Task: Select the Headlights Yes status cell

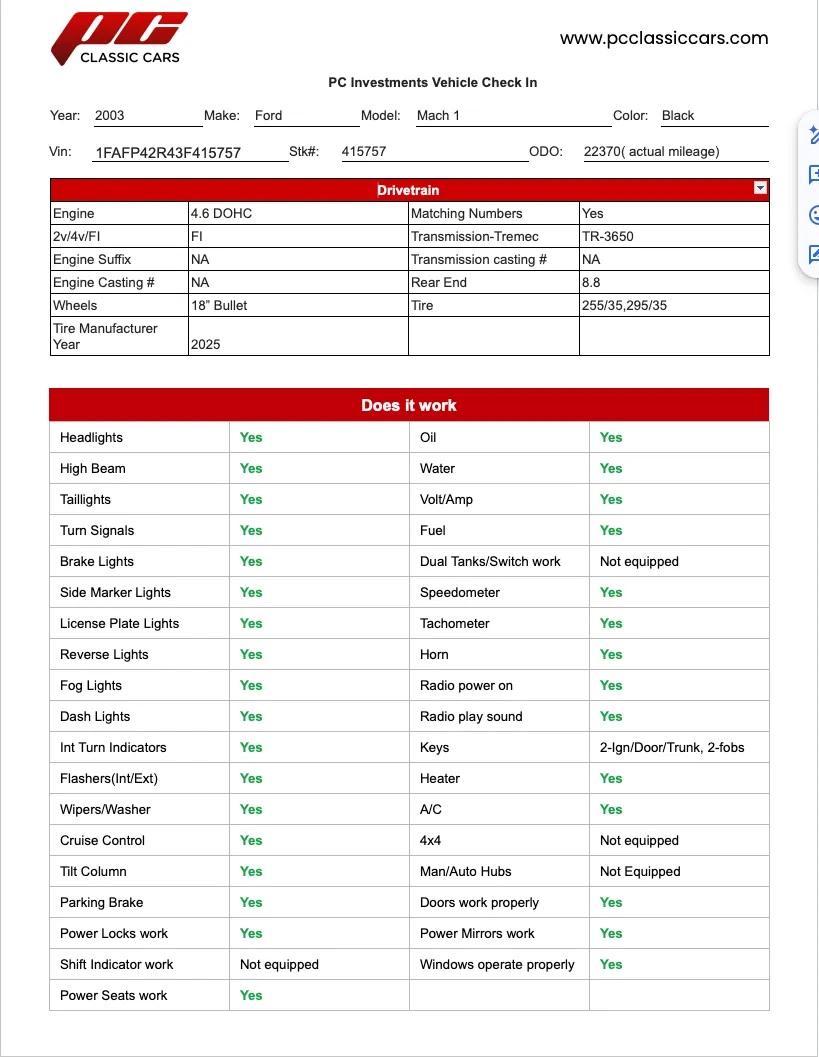Action: pyautogui.click(x=319, y=437)
